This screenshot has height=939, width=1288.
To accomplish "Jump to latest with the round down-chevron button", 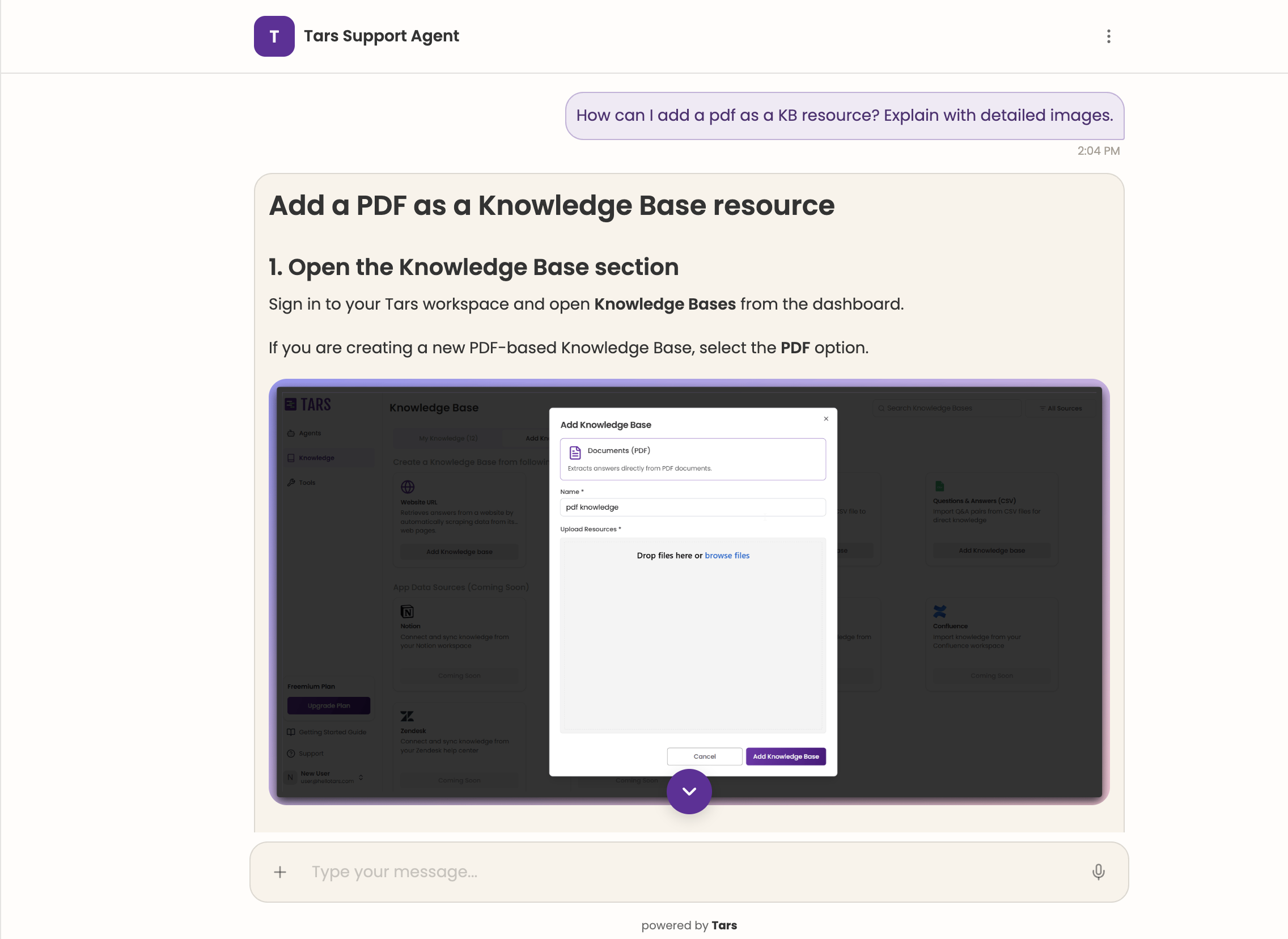I will [x=689, y=791].
